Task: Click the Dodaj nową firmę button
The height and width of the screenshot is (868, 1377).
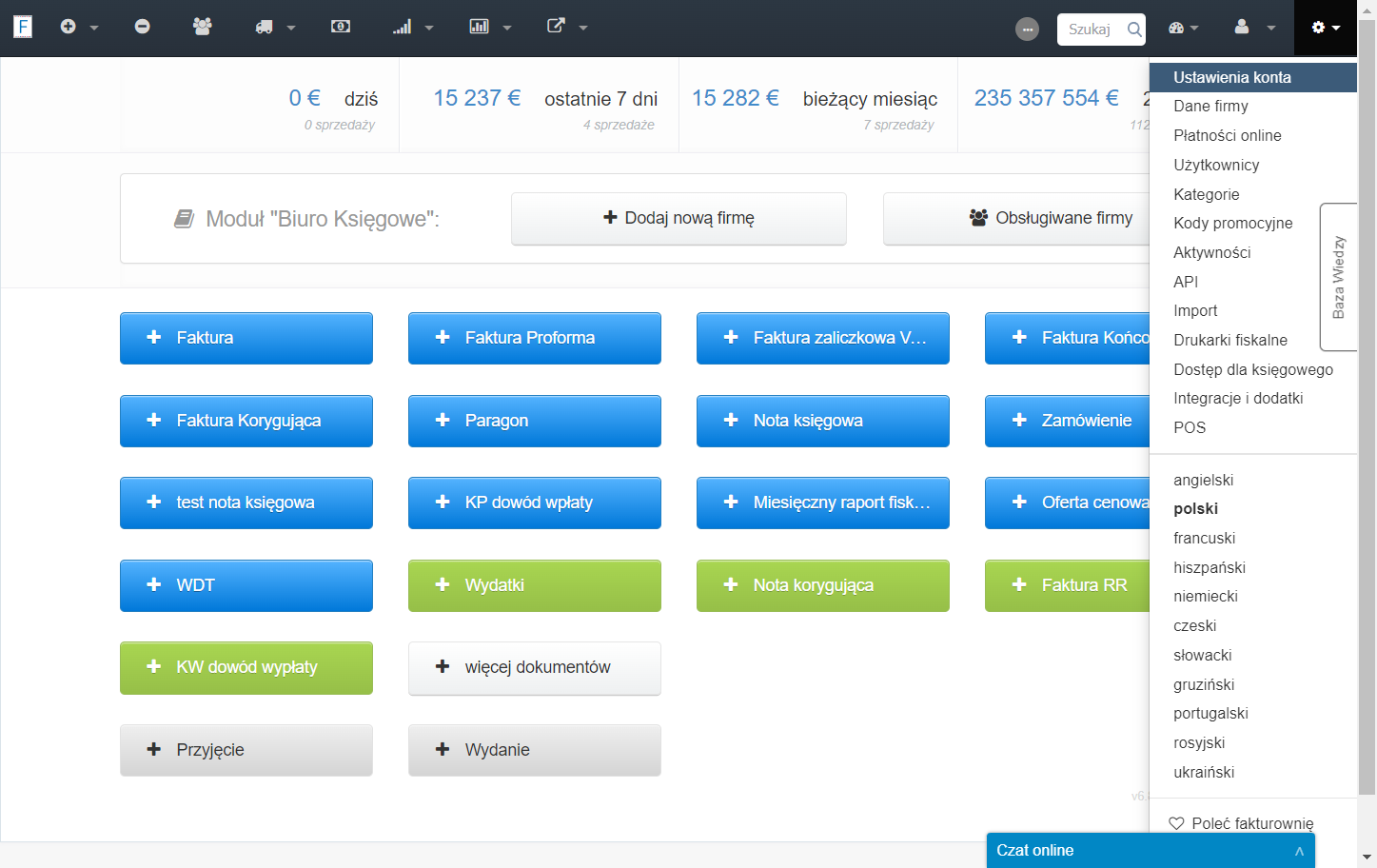Action: 679,219
